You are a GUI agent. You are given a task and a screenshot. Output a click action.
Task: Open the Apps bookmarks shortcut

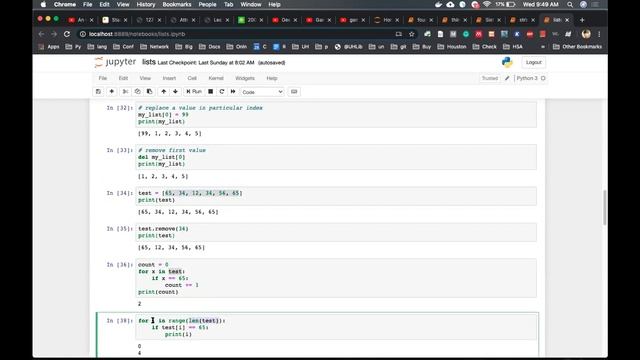click(x=49, y=47)
